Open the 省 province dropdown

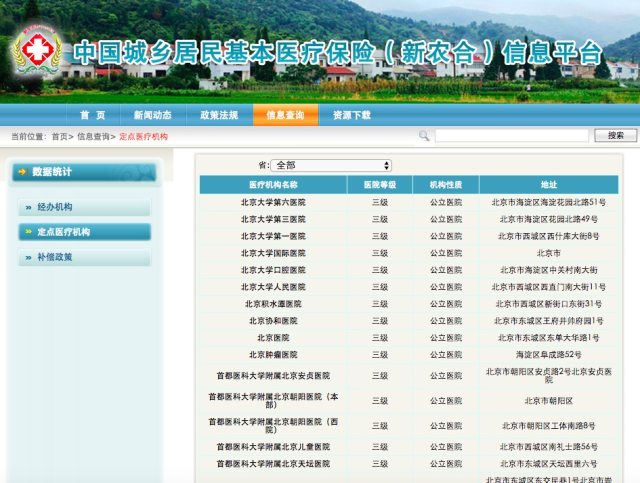pyautogui.click(x=331, y=165)
